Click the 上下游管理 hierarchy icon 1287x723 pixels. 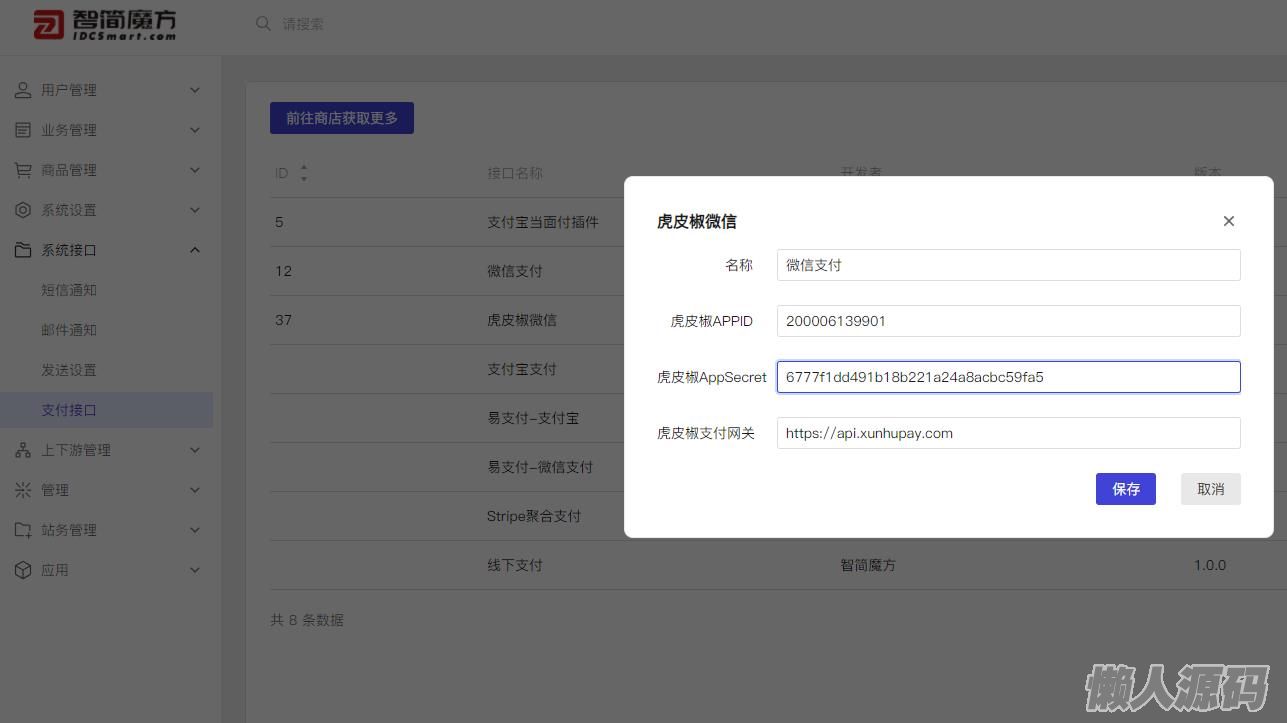coord(23,450)
